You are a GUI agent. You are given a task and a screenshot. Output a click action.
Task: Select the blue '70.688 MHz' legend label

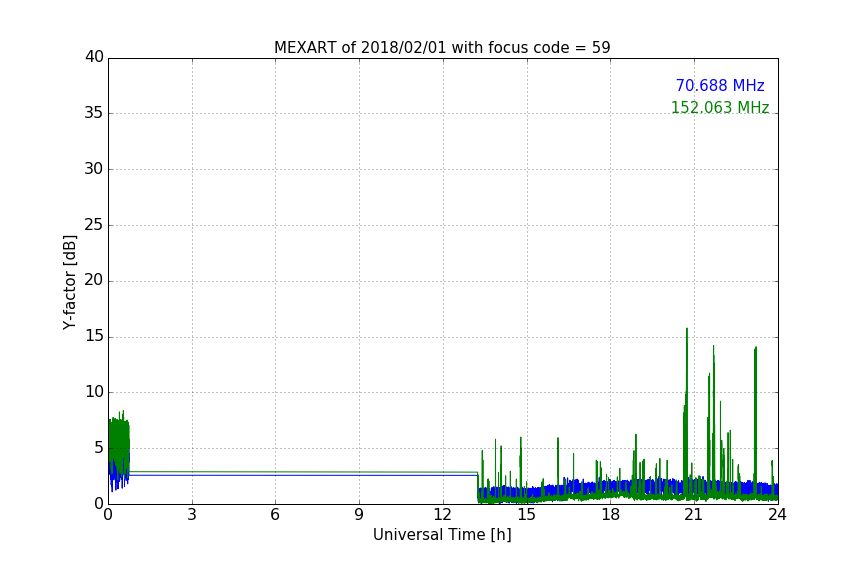click(x=720, y=86)
